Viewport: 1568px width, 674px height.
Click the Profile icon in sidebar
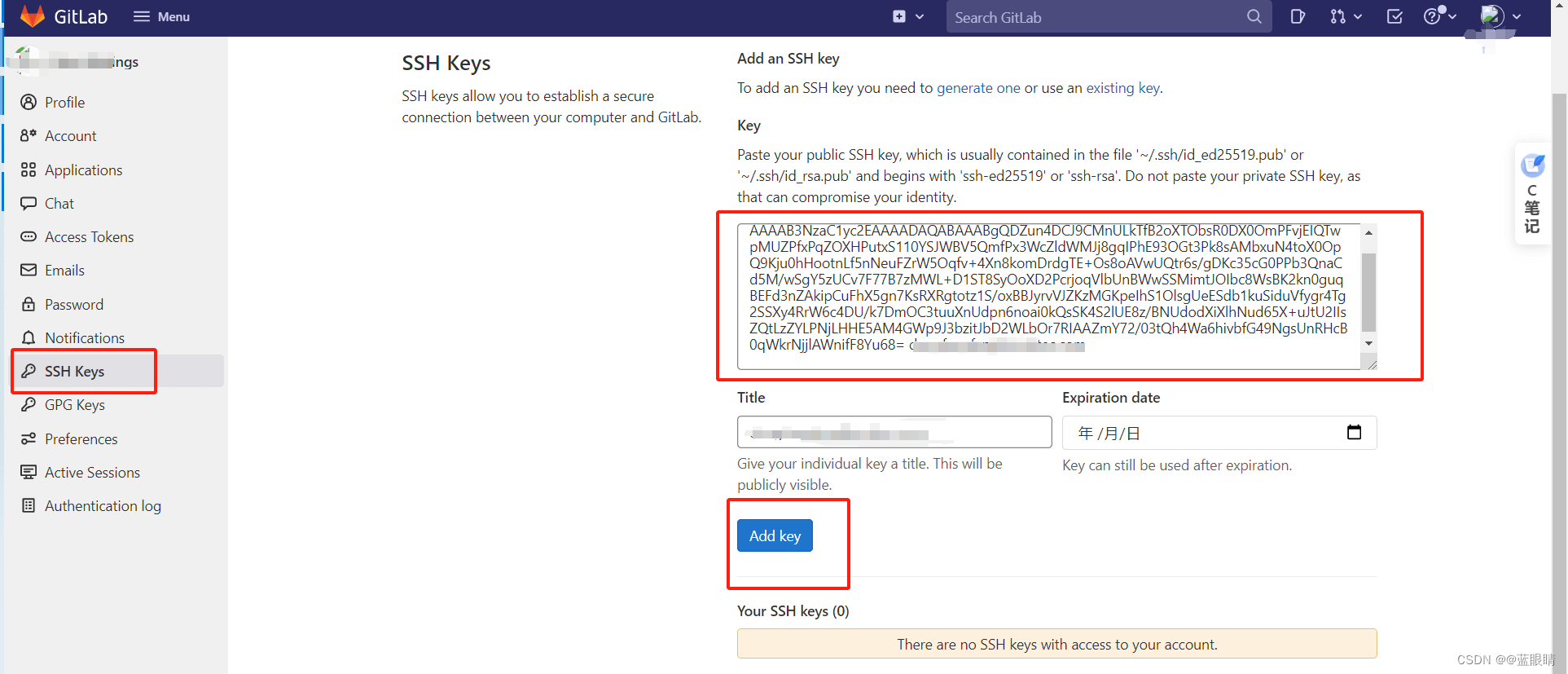click(x=29, y=102)
